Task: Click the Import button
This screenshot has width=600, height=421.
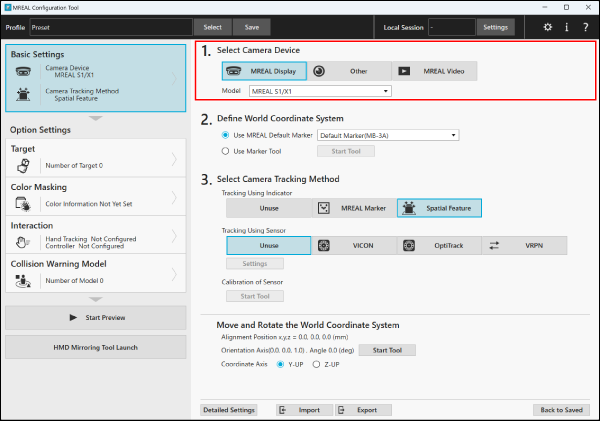Action: (x=305, y=410)
